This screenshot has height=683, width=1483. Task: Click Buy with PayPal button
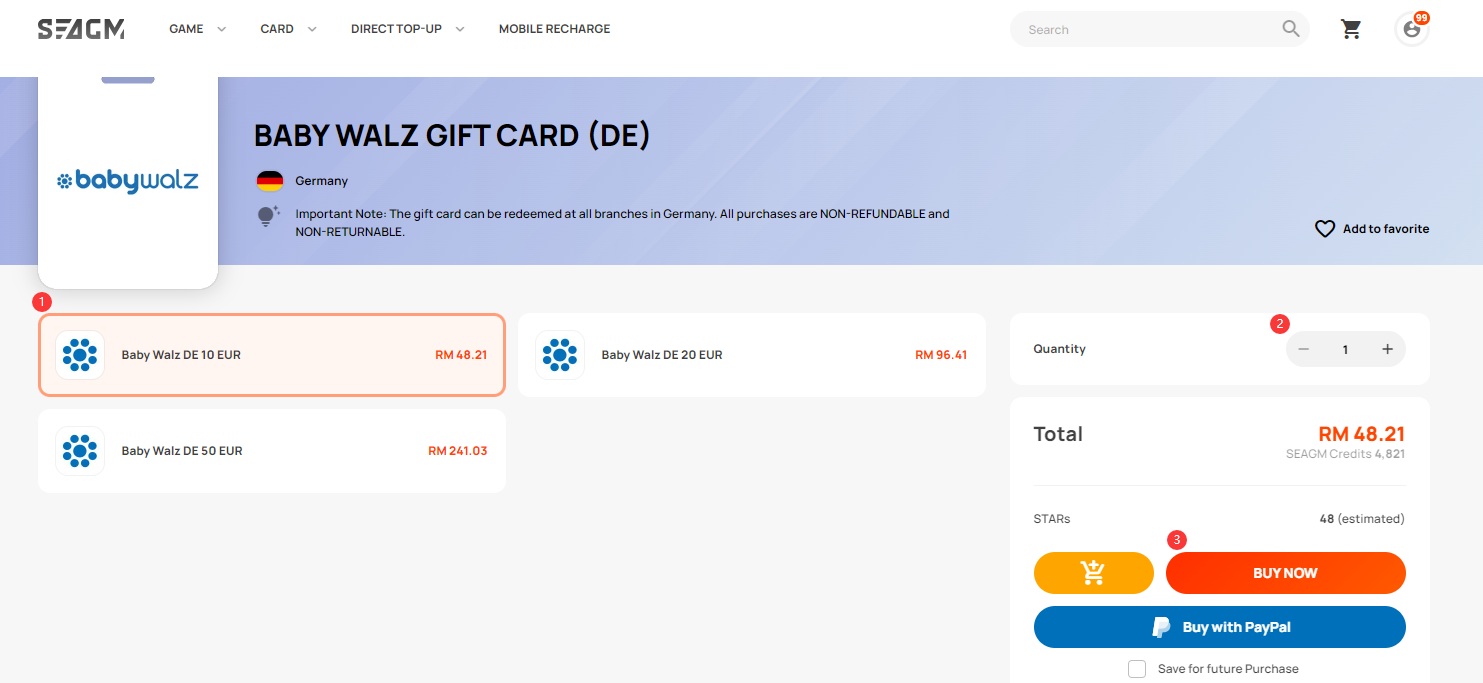tap(1219, 627)
